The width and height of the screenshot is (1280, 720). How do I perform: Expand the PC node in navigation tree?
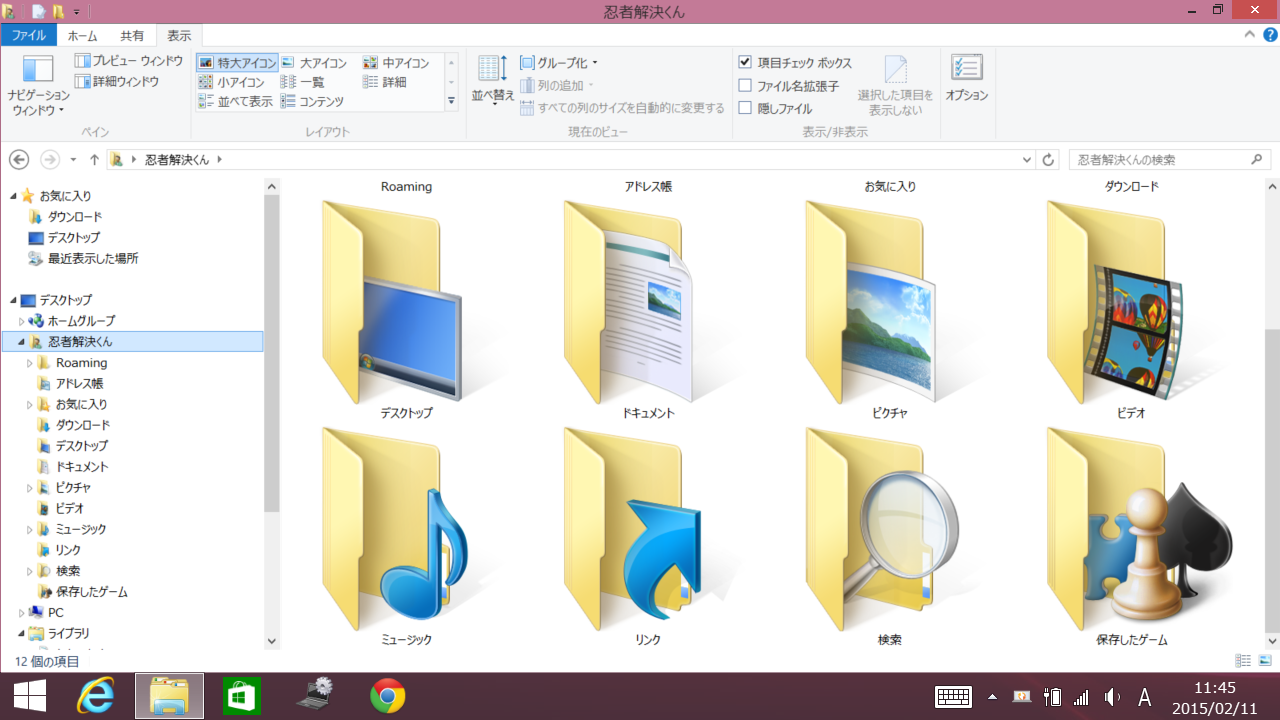pyautogui.click(x=21, y=613)
